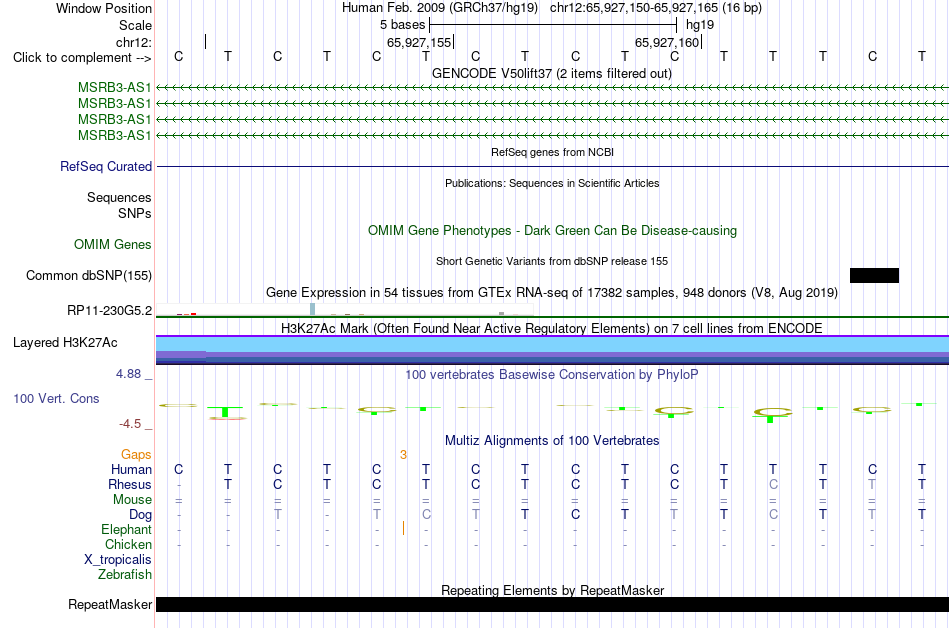Viewport: 950px width, 628px height.
Task: Click the SNPs track label
Action: click(135, 213)
